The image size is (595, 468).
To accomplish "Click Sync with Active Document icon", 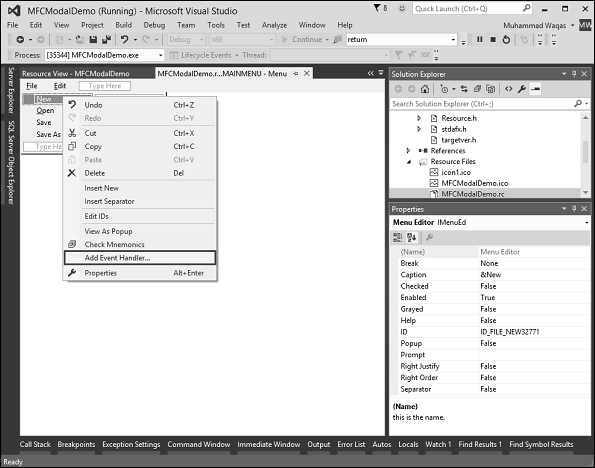I will pos(464,89).
